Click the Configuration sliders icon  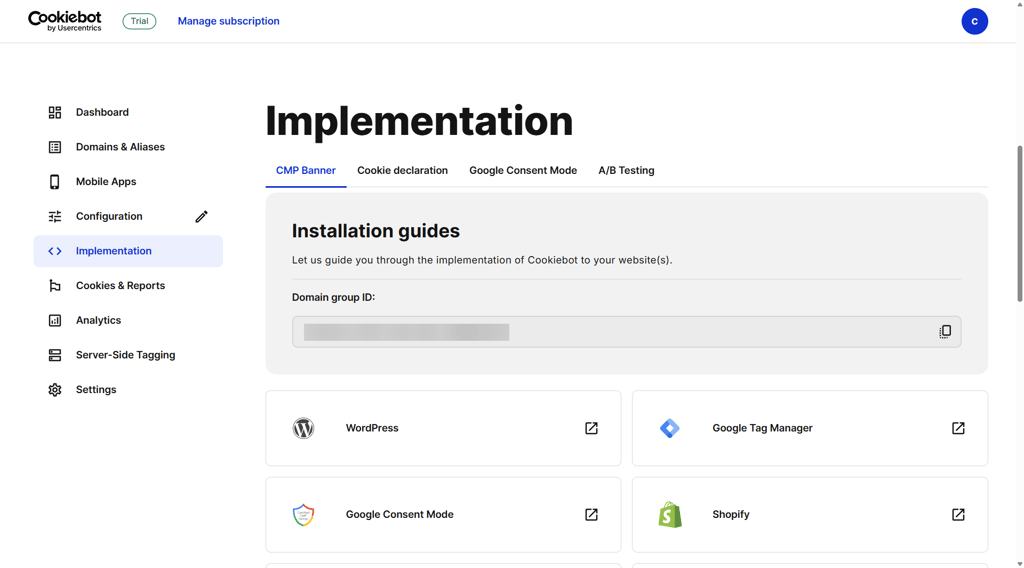[x=55, y=216]
